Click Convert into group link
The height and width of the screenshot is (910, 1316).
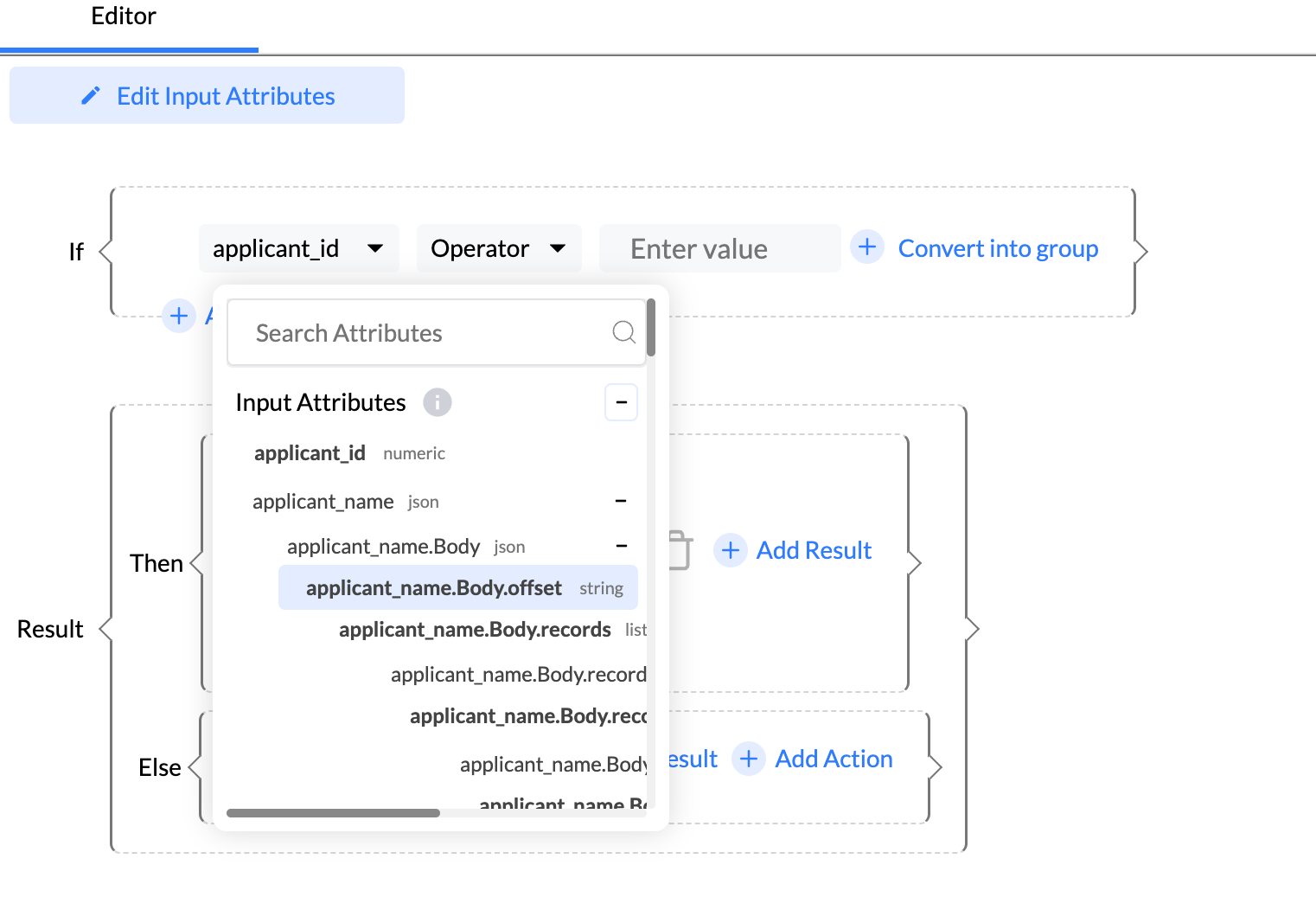click(998, 249)
